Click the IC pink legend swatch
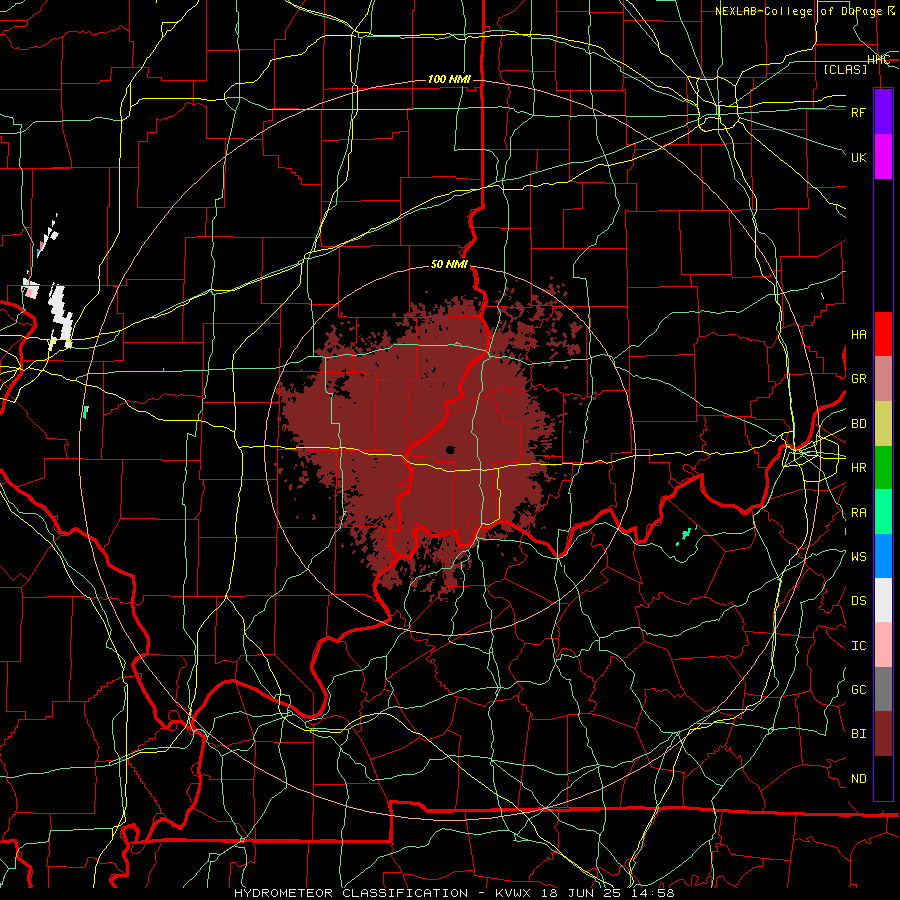The width and height of the screenshot is (900, 900). click(883, 645)
